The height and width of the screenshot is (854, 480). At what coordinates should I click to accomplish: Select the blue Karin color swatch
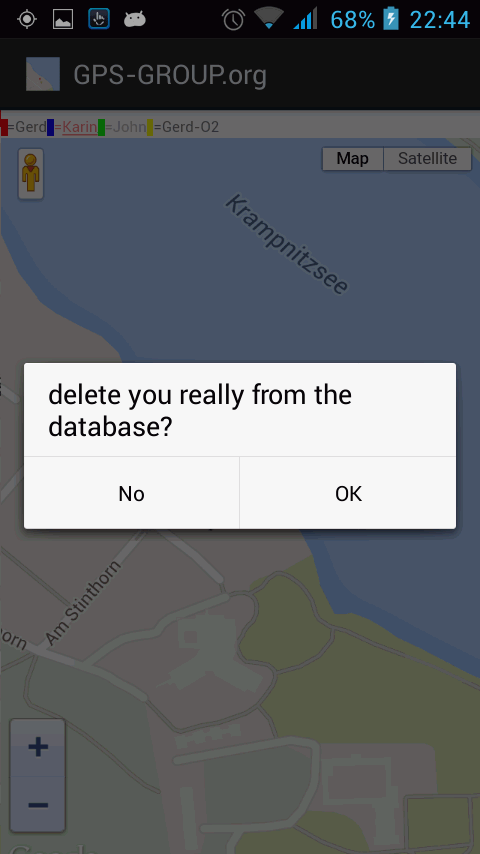pos(50,127)
